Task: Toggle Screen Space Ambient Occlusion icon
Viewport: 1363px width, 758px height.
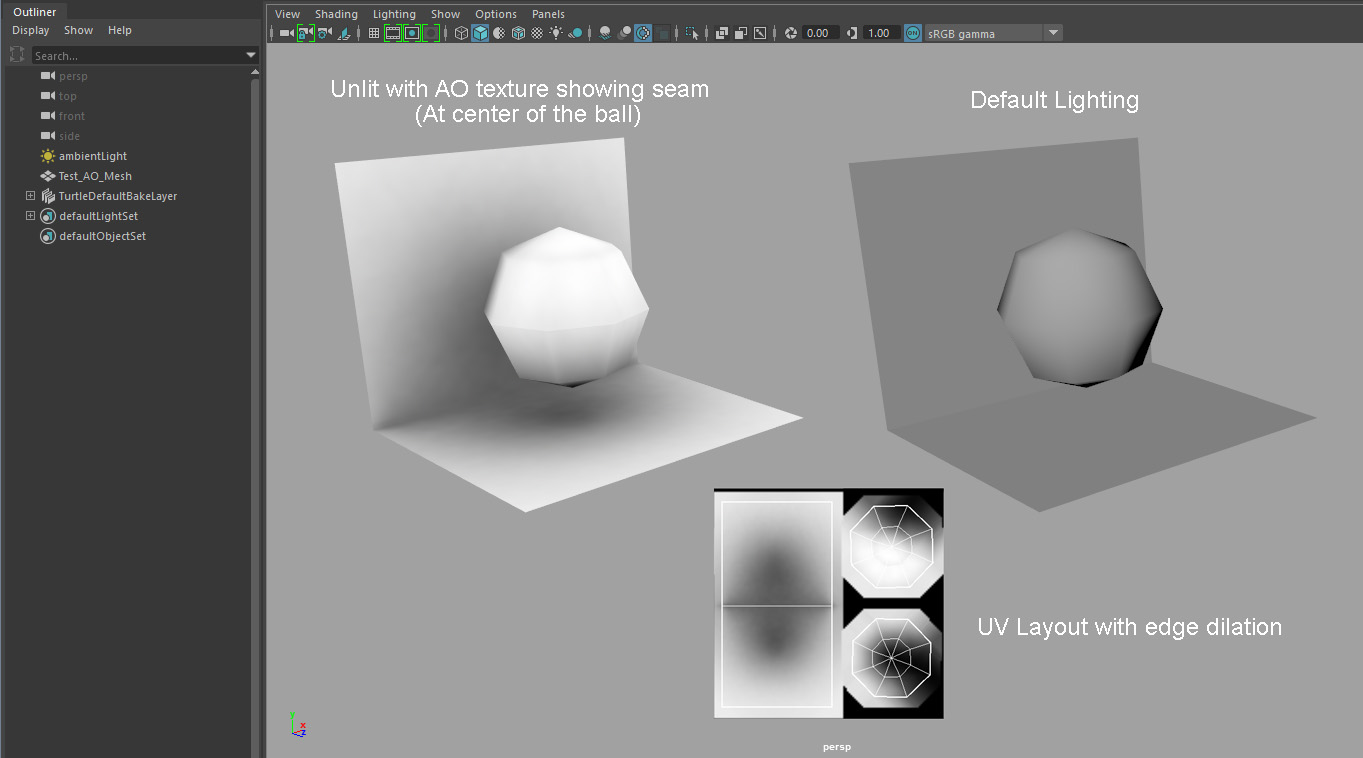Action: 605,33
